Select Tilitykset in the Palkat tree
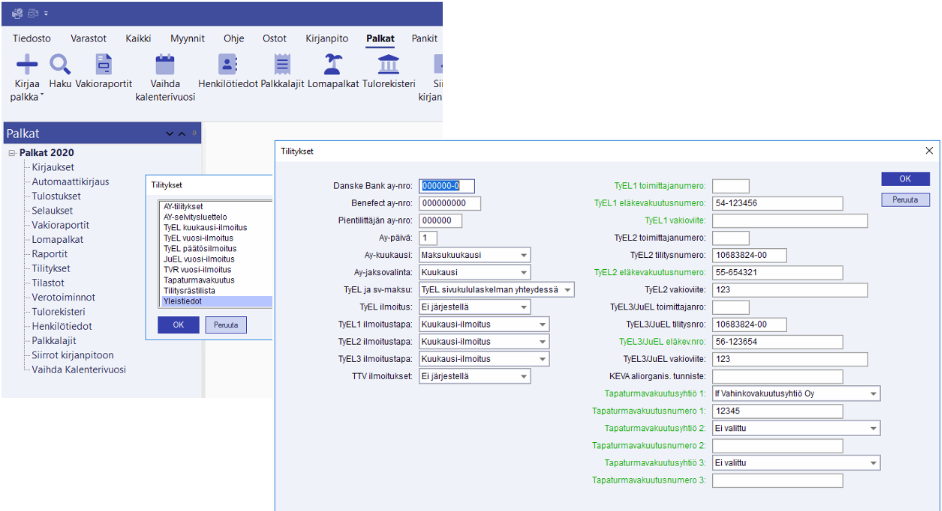The height and width of the screenshot is (511, 942). pyautogui.click(x=51, y=269)
